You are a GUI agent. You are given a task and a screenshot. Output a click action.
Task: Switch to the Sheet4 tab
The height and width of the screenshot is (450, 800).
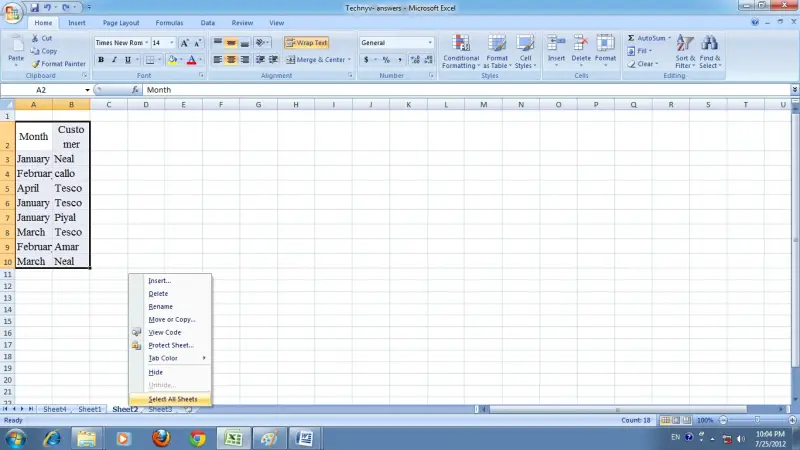(x=54, y=409)
